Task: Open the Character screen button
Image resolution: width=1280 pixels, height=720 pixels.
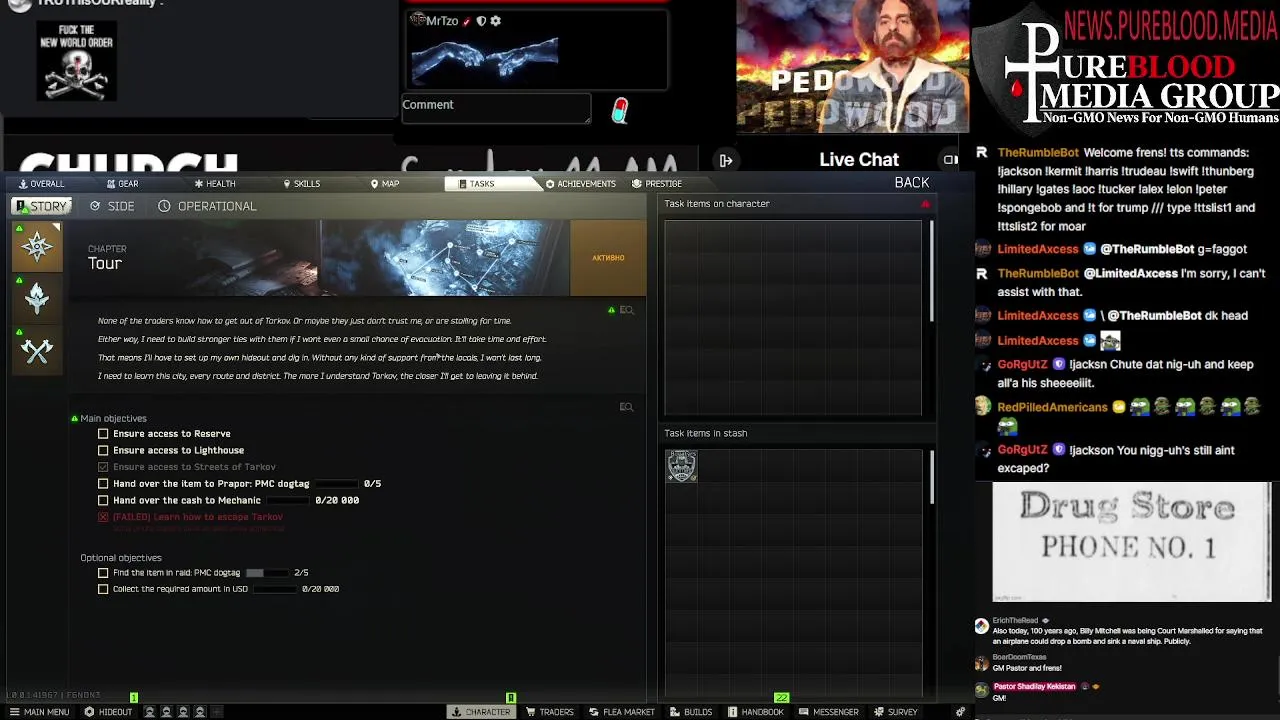Action: [x=481, y=712]
